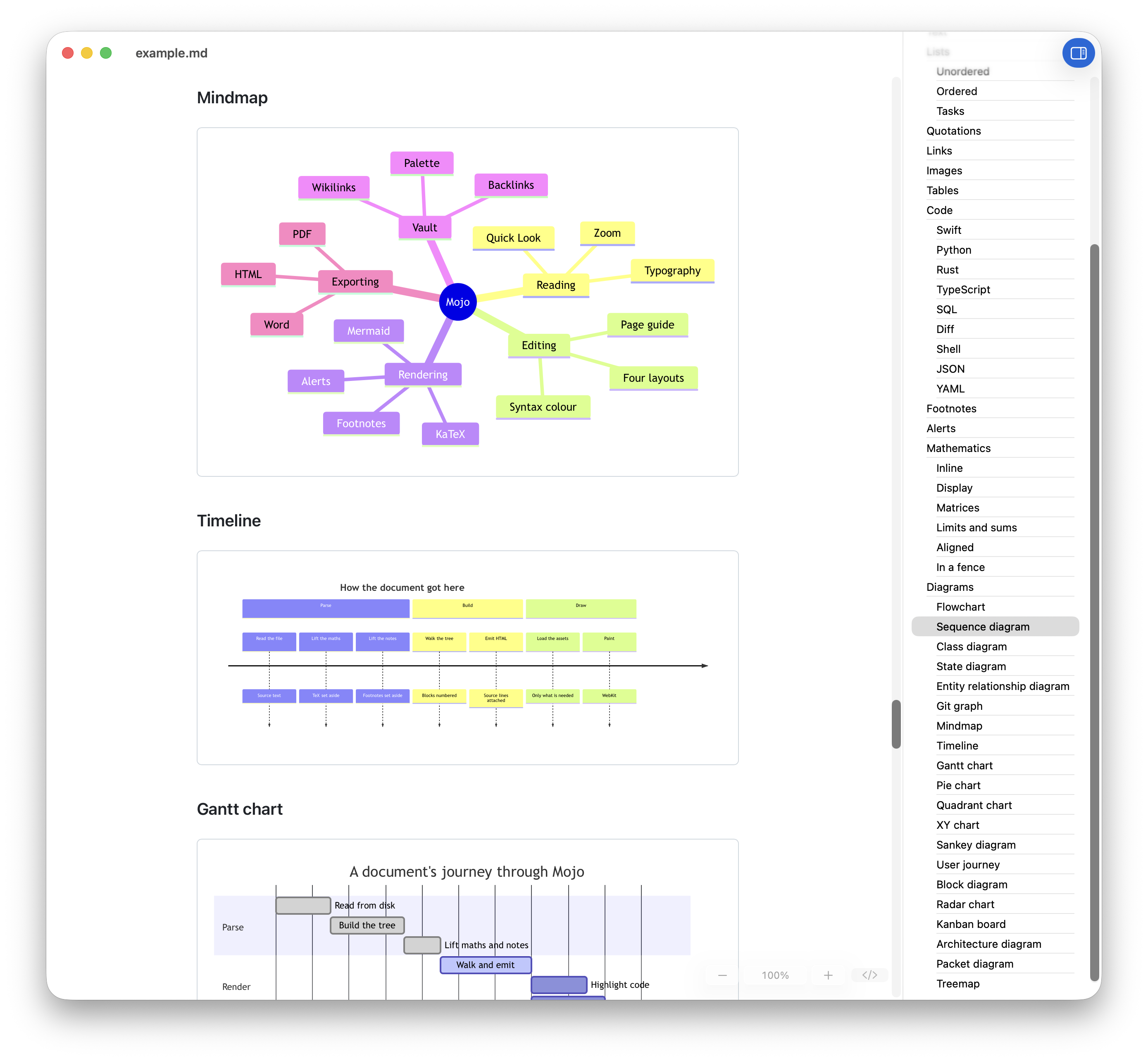
Task: Click the example.md window title
Action: [x=171, y=53]
